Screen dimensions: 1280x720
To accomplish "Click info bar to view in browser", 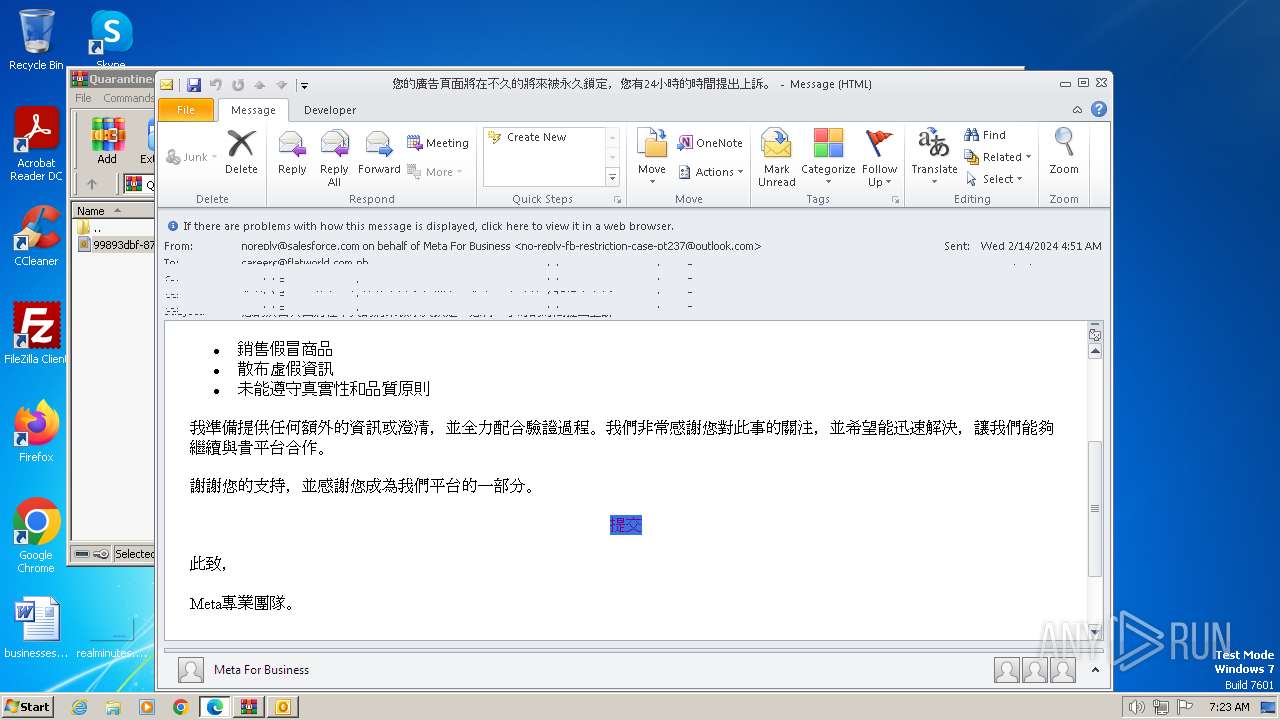I will 428,226.
